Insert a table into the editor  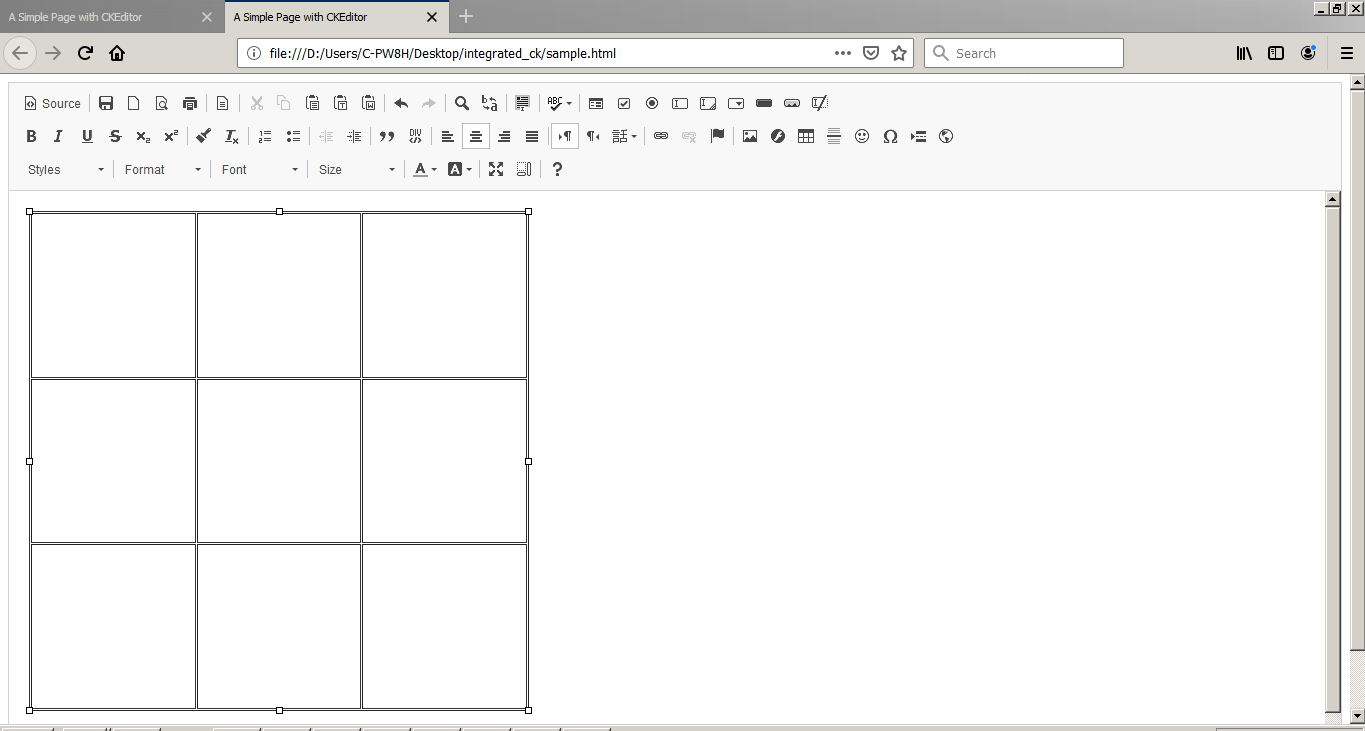806,136
